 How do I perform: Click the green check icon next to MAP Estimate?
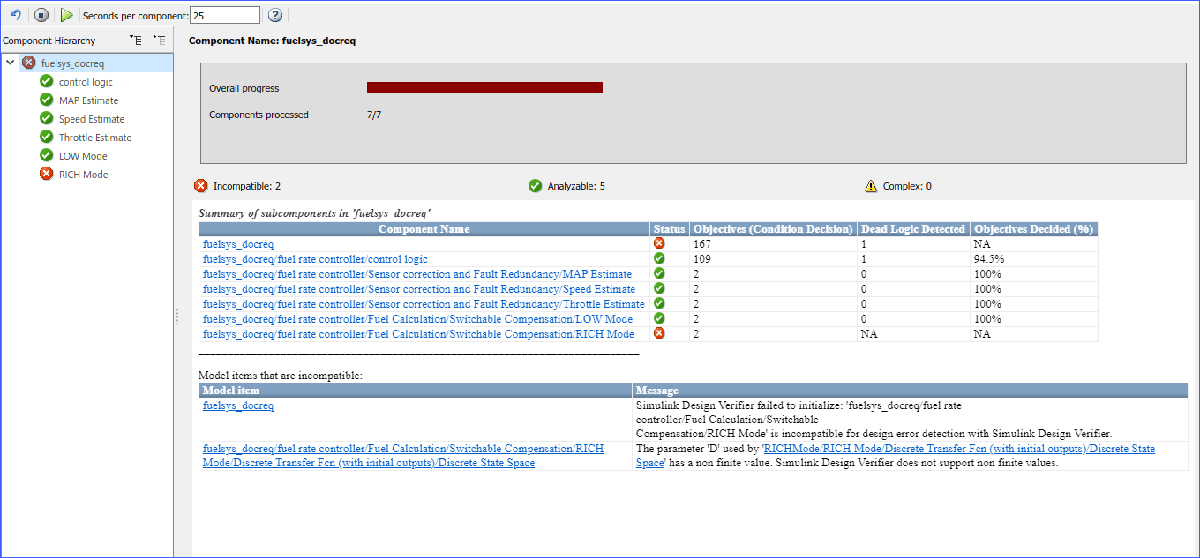46,100
